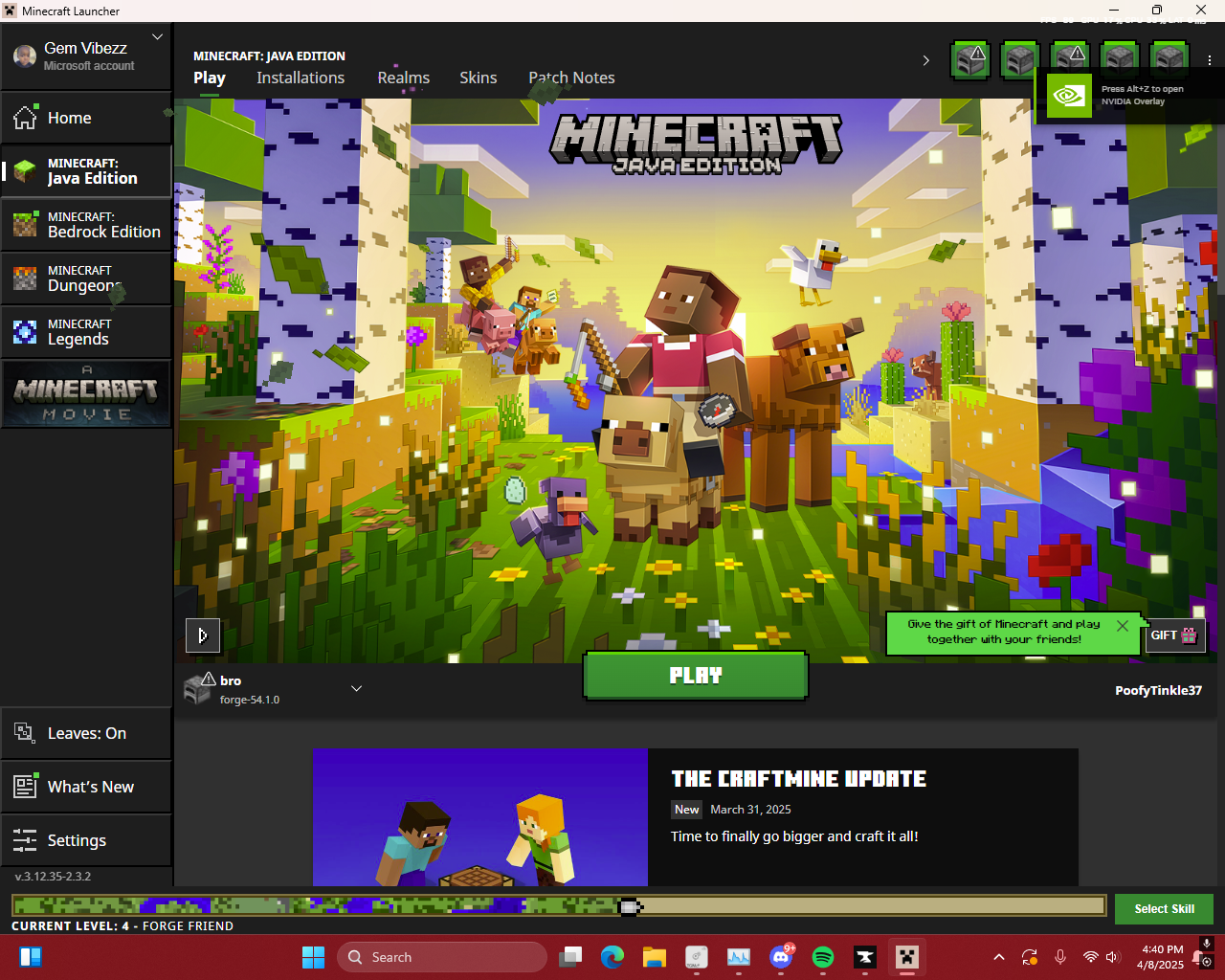Open CurseForge anvil app from taskbar
The image size is (1225, 980).
click(x=865, y=957)
